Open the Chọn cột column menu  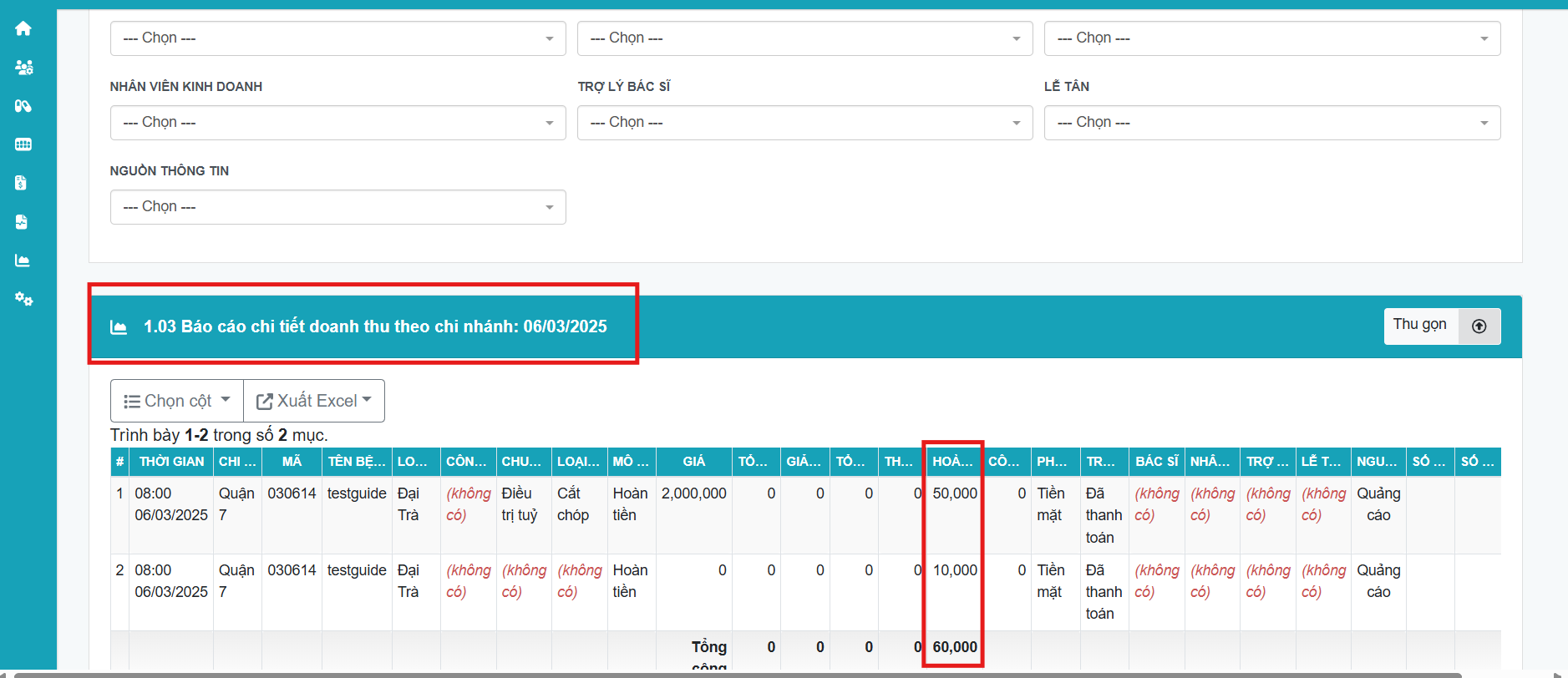tap(177, 401)
